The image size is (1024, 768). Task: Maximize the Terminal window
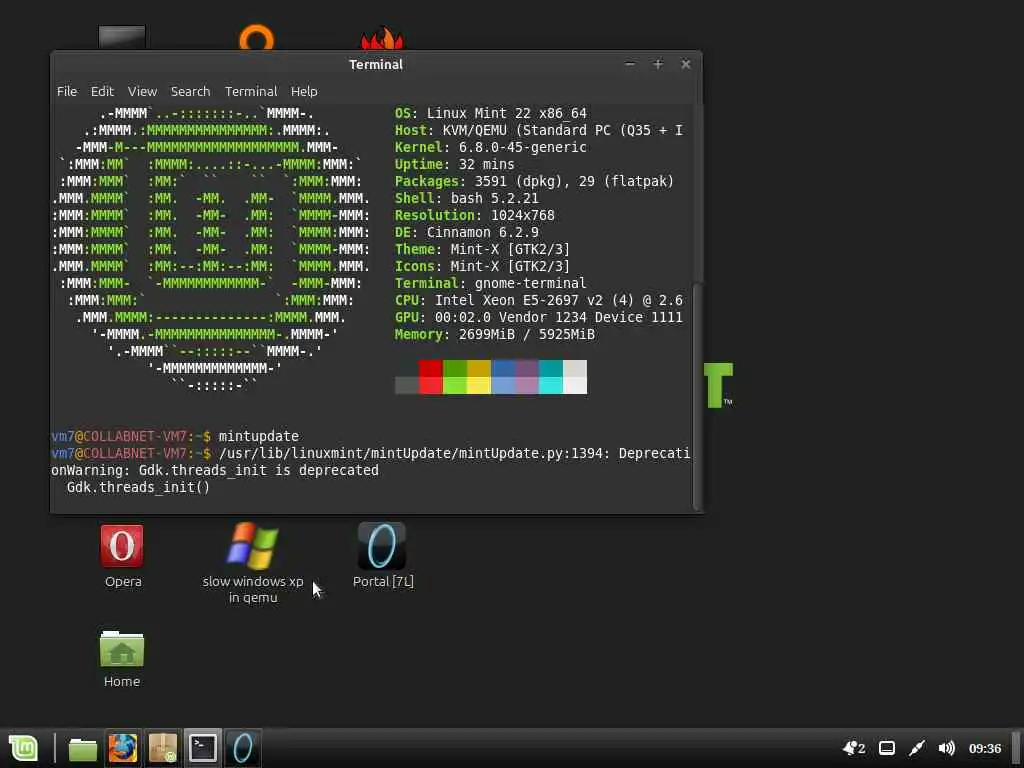(x=658, y=64)
